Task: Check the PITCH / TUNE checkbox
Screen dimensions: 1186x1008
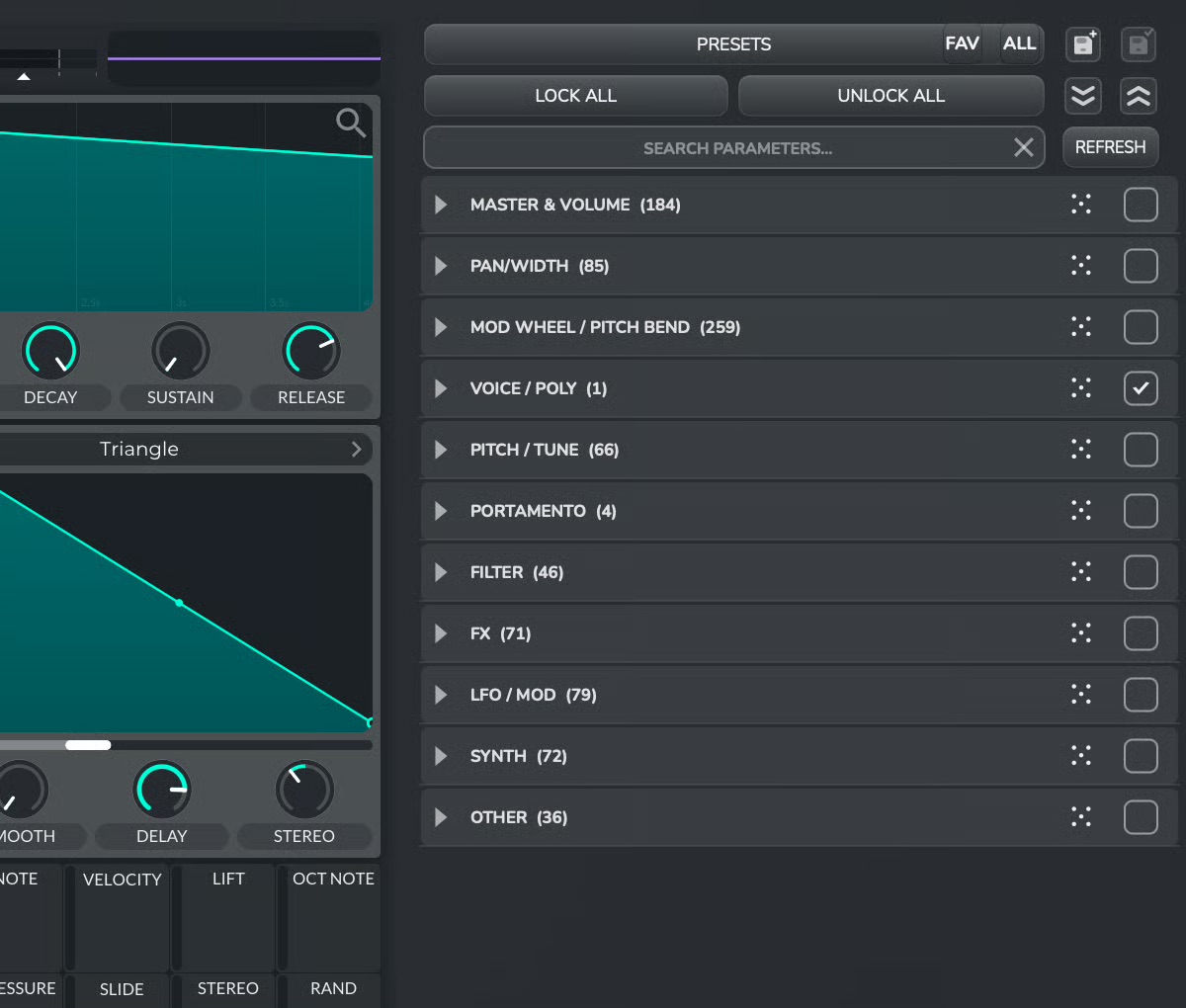Action: point(1141,450)
